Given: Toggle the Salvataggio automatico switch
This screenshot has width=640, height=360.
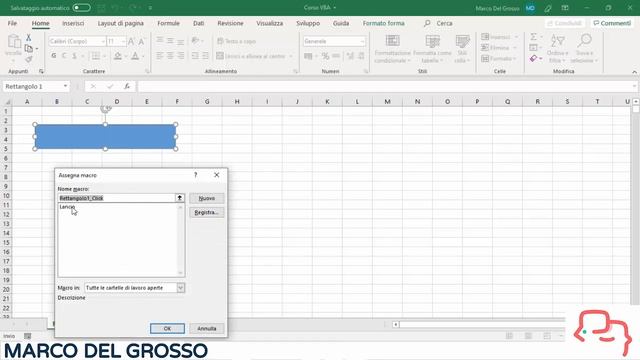Looking at the screenshot, I should pyautogui.click(x=81, y=8).
